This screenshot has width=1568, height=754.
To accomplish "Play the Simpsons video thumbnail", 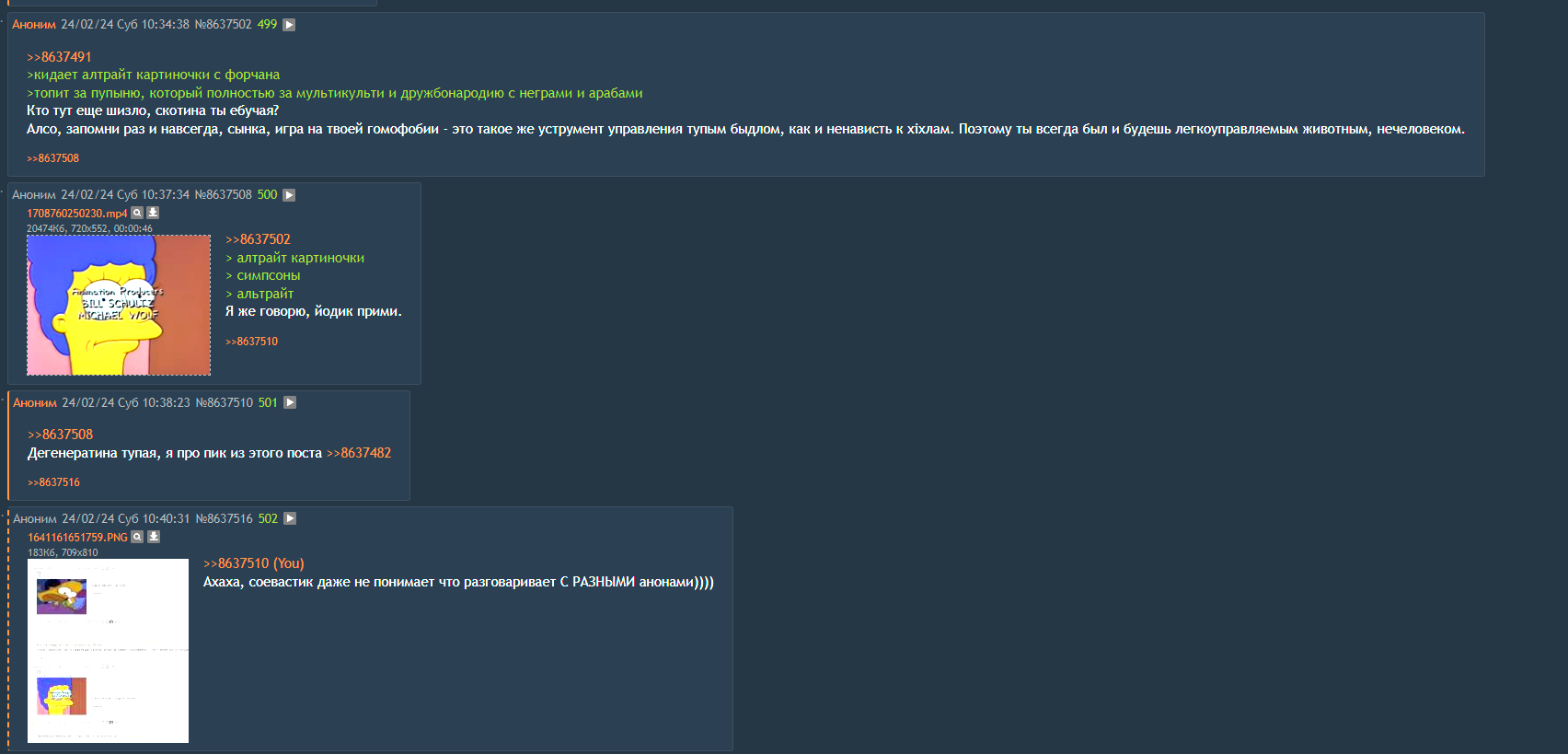I will click(x=119, y=305).
